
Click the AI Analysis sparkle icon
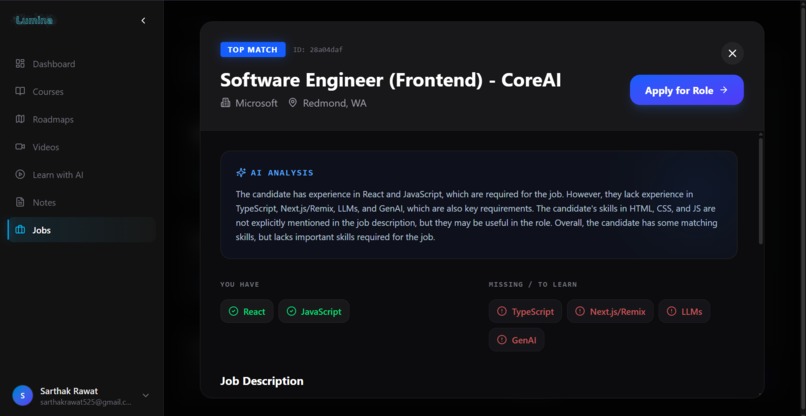(x=241, y=173)
